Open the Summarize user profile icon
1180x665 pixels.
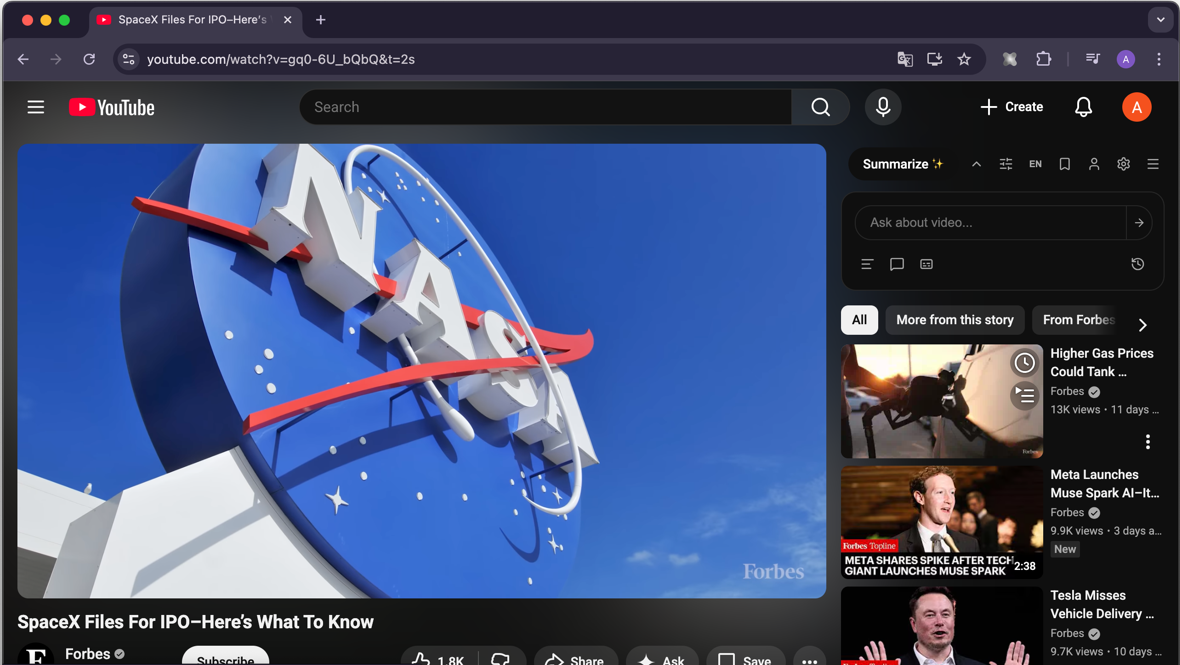[x=1093, y=164]
